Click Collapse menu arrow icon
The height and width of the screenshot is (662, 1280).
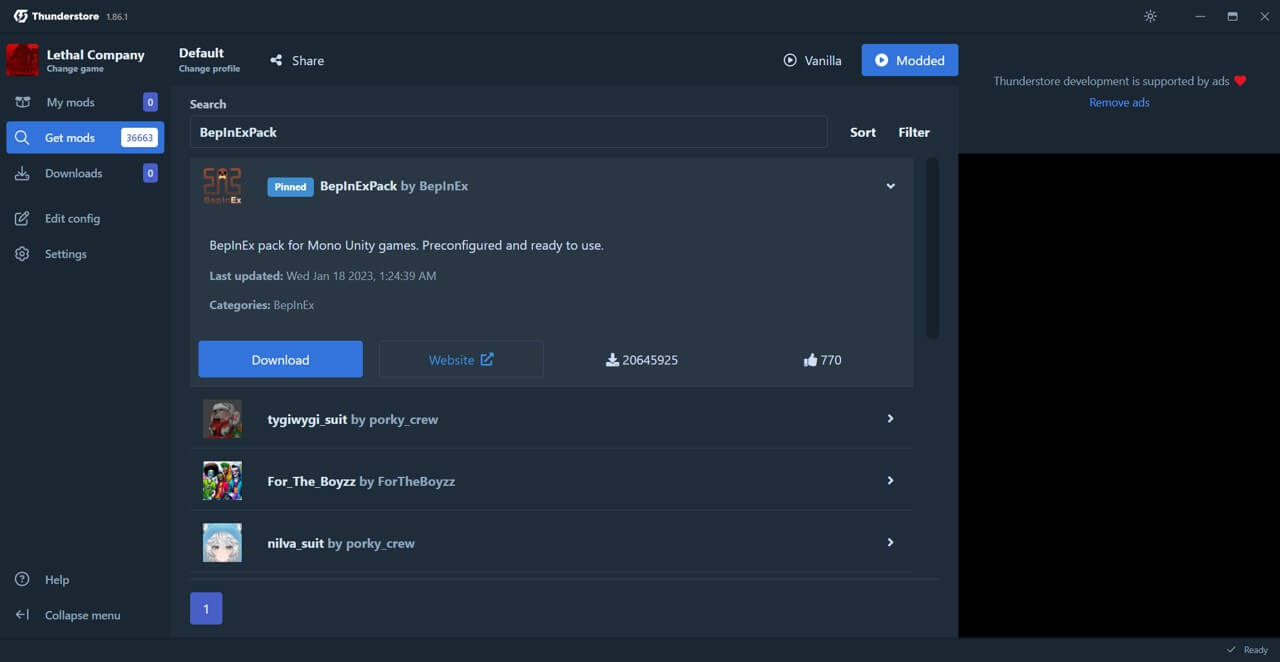(x=22, y=615)
